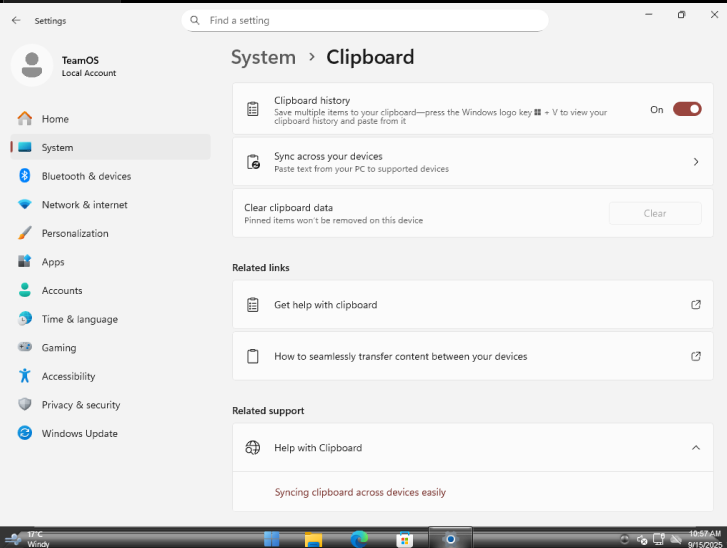This screenshot has height=548, width=727.
Task: Open File Explorer from the taskbar
Action: coord(313,539)
